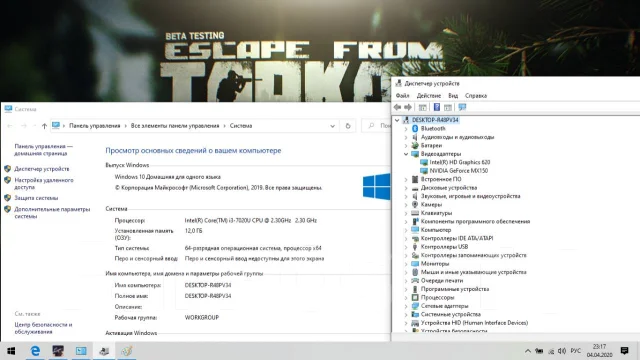Viewport: 640px width, 360px height.
Task: Click Refresh button in System window address bar
Action: pos(348,126)
